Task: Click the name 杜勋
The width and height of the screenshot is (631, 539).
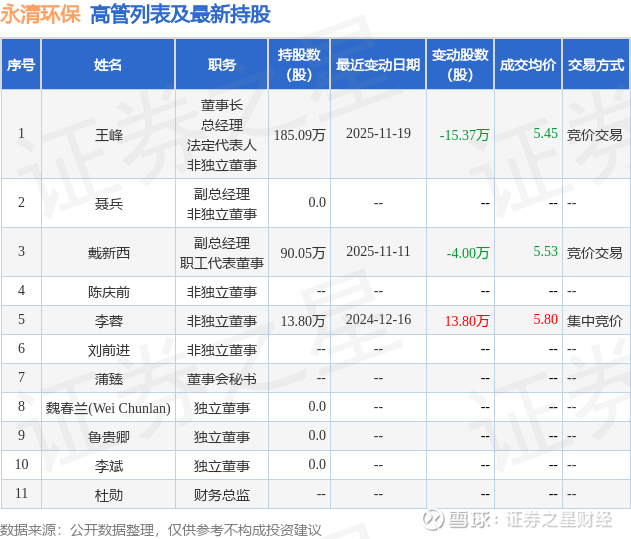Action: pos(109,495)
